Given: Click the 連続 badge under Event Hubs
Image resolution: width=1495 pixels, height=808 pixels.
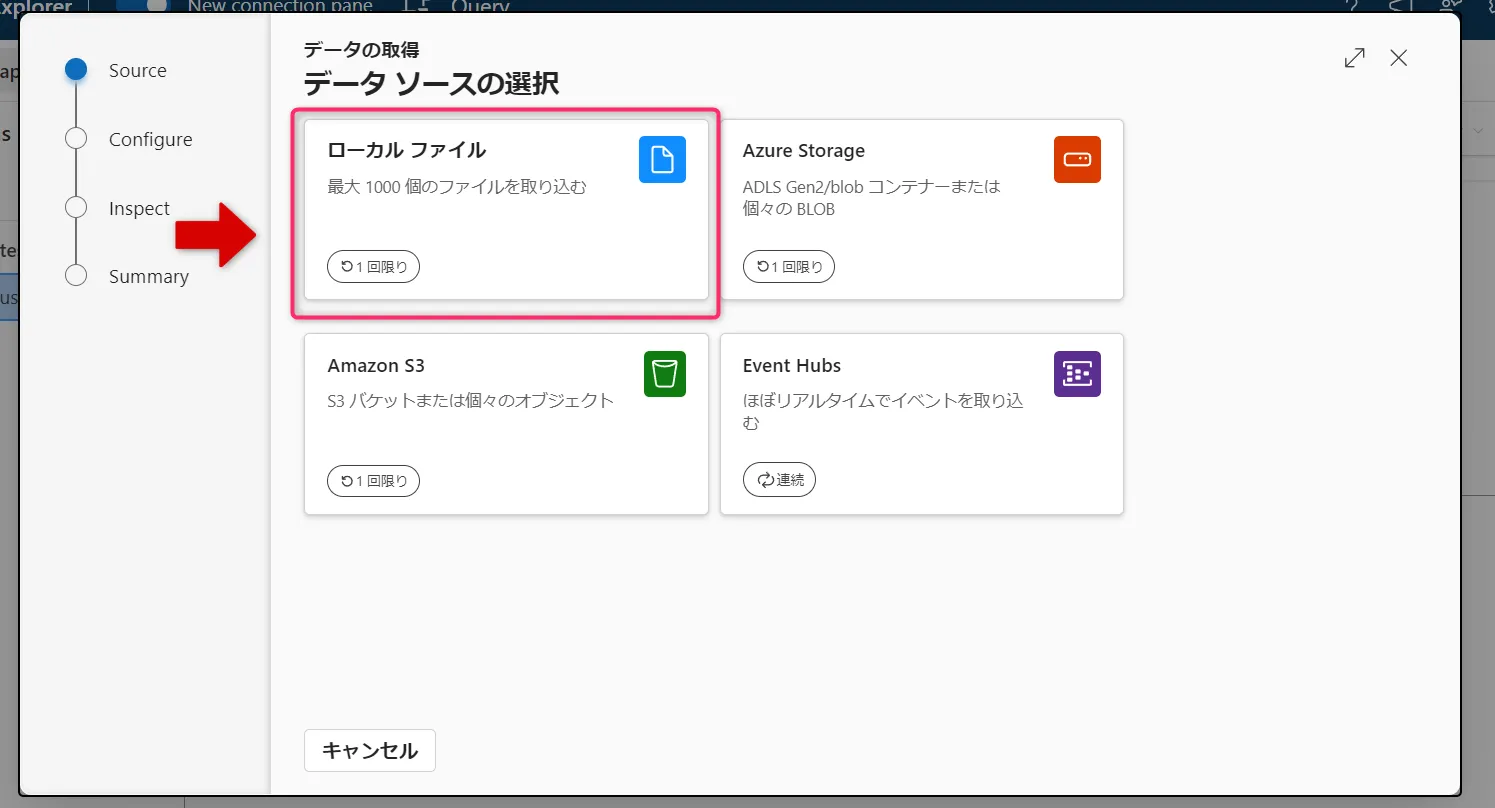Looking at the screenshot, I should (x=779, y=480).
